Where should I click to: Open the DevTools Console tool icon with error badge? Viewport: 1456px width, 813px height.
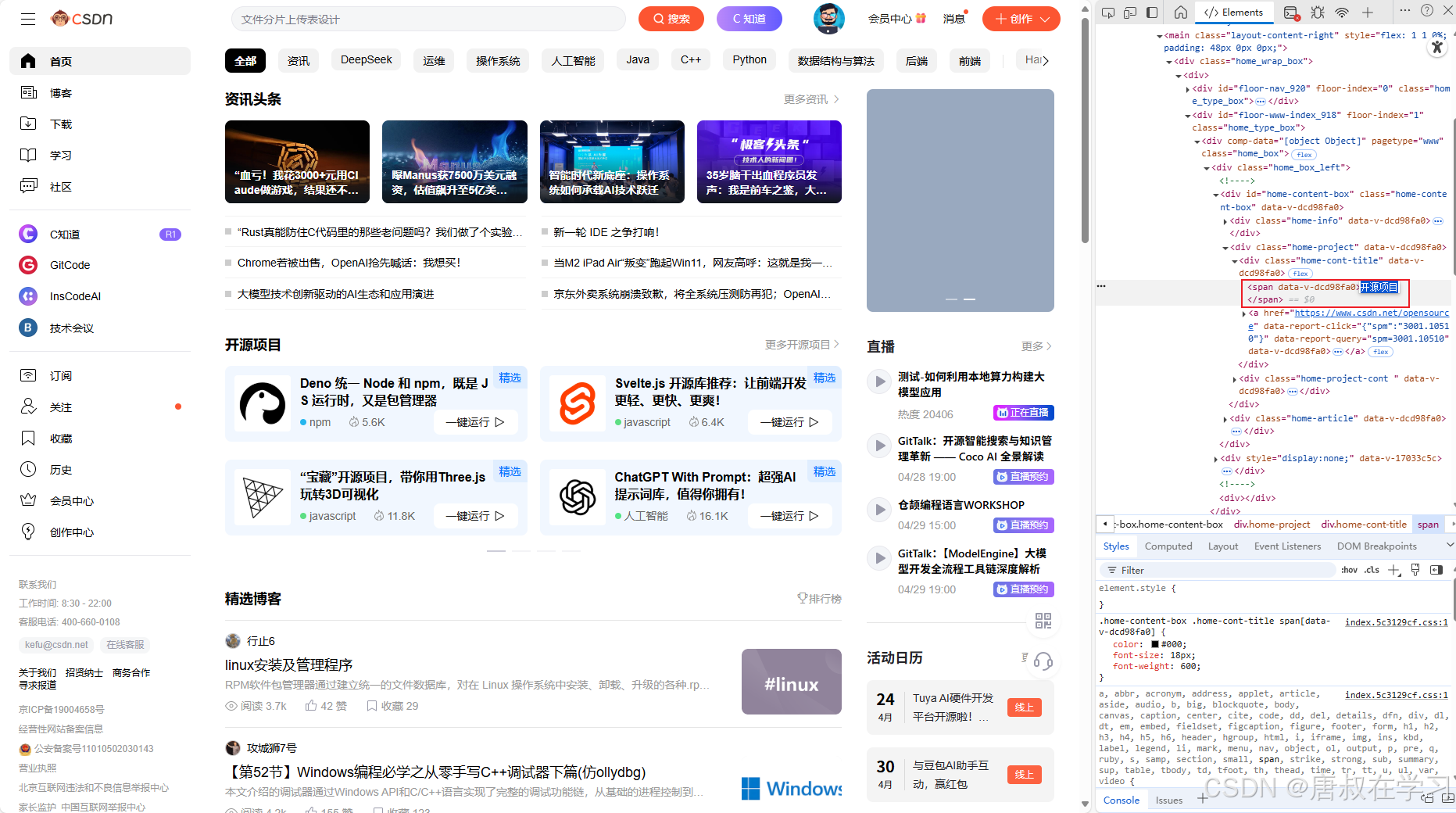1291,13
